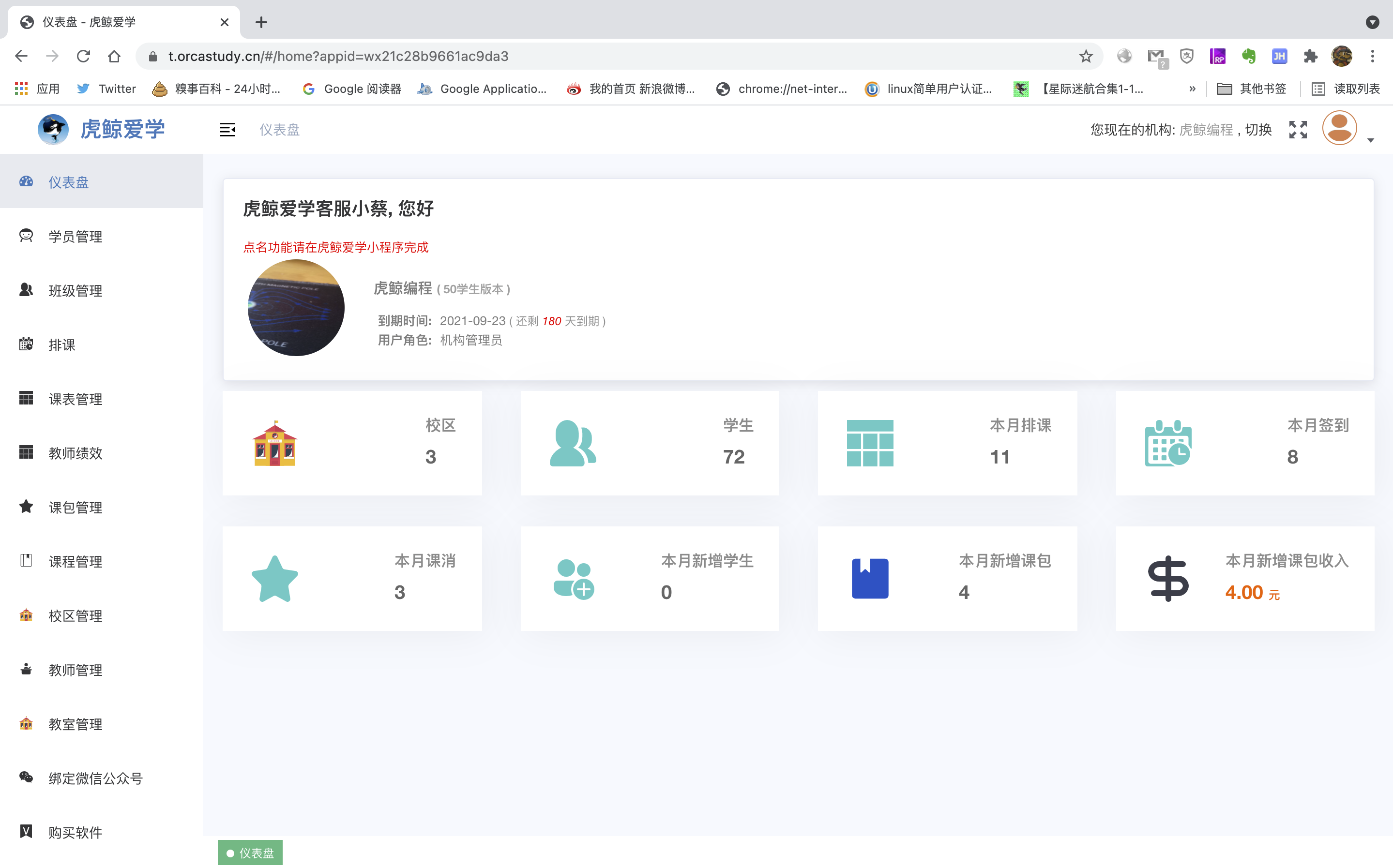Click the 仪表盘 breadcrumb text
The width and height of the screenshot is (1393, 868).
point(280,130)
